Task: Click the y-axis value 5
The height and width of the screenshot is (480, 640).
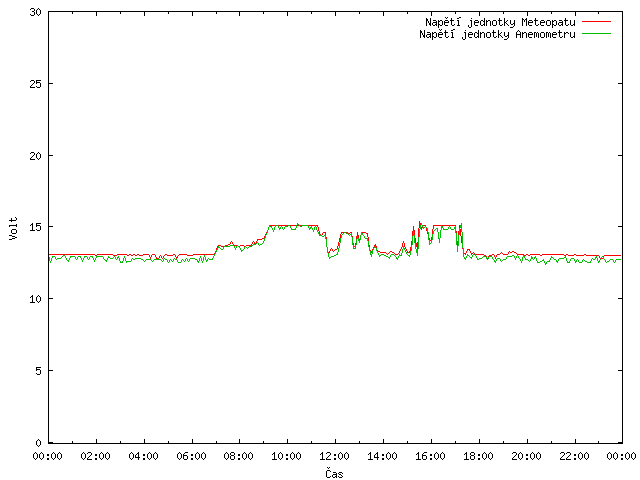Action: point(39,371)
